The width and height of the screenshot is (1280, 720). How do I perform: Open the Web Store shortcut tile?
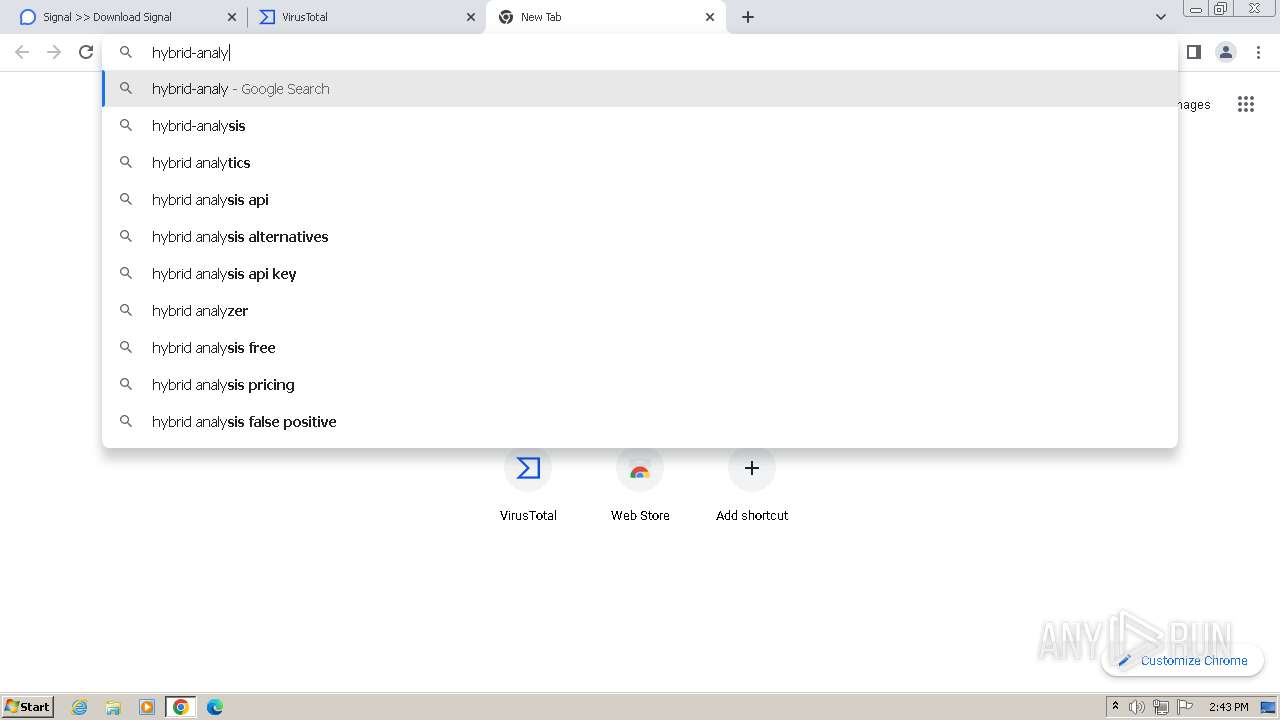click(640, 484)
